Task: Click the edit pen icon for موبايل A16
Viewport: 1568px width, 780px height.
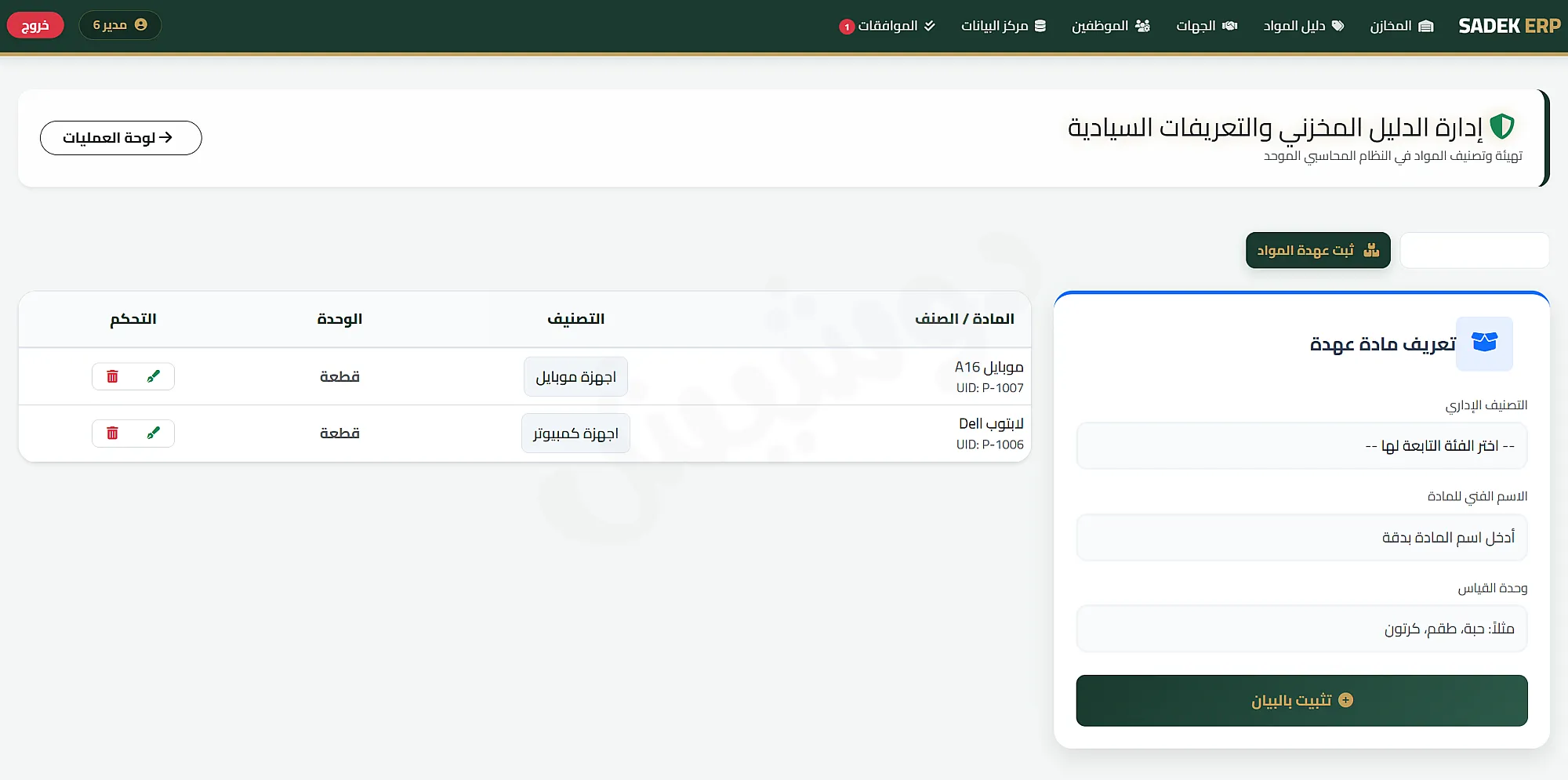Action: click(154, 376)
